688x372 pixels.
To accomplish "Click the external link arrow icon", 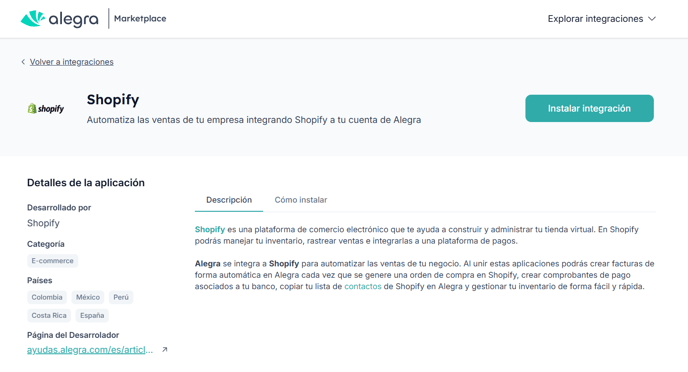I will click(x=165, y=350).
